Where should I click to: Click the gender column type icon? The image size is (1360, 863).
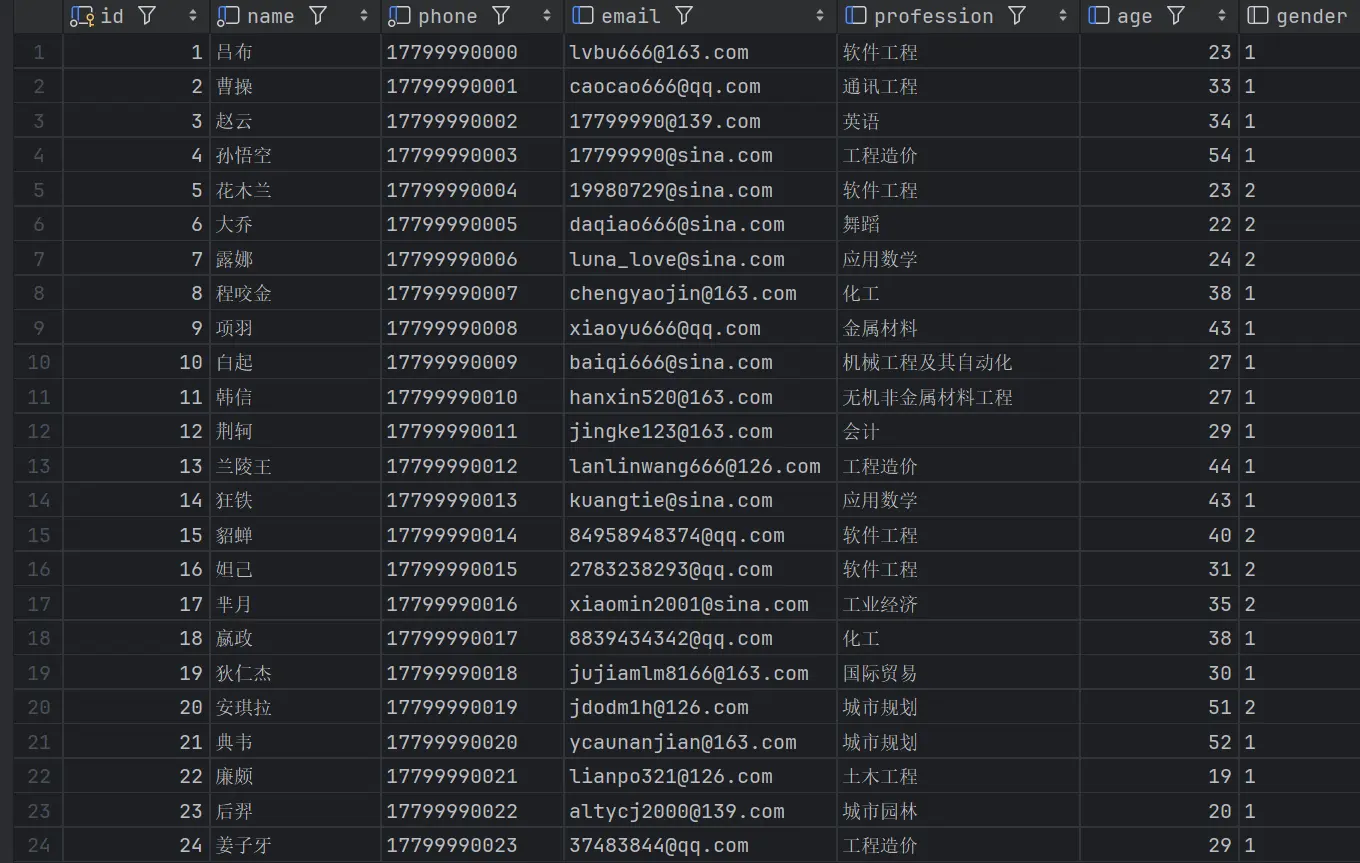point(1258,16)
